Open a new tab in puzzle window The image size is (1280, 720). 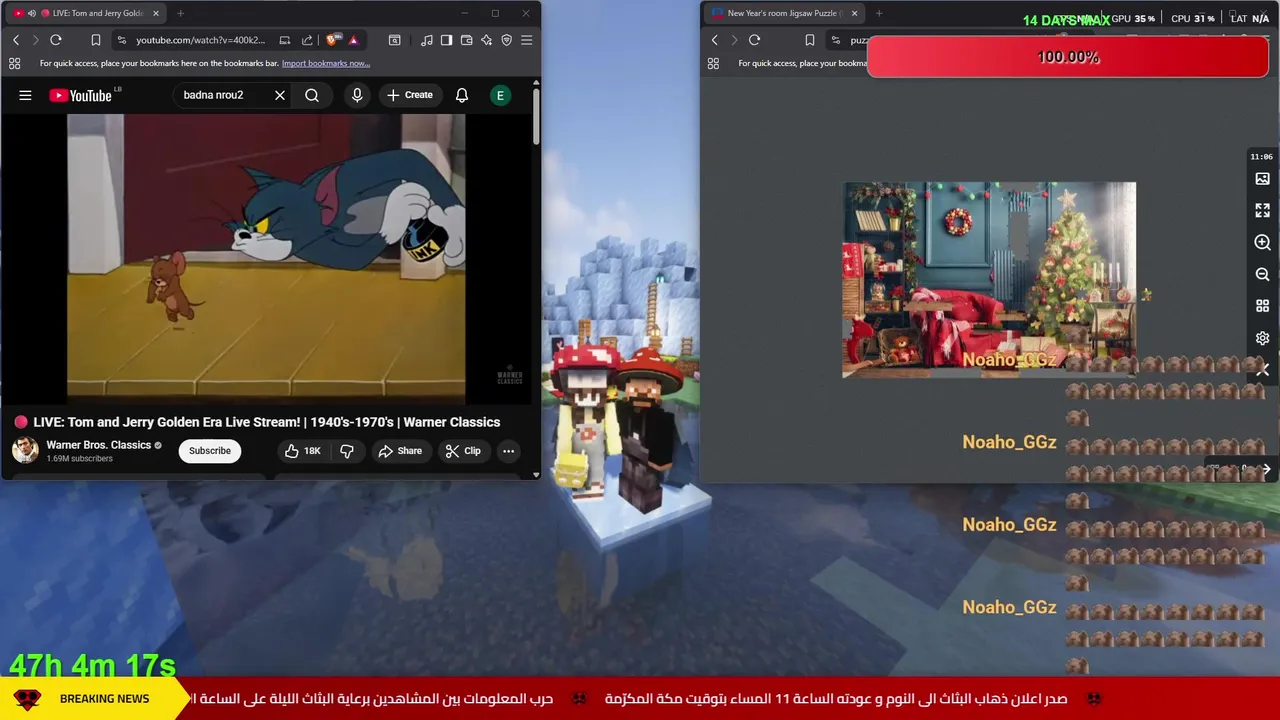click(x=879, y=13)
